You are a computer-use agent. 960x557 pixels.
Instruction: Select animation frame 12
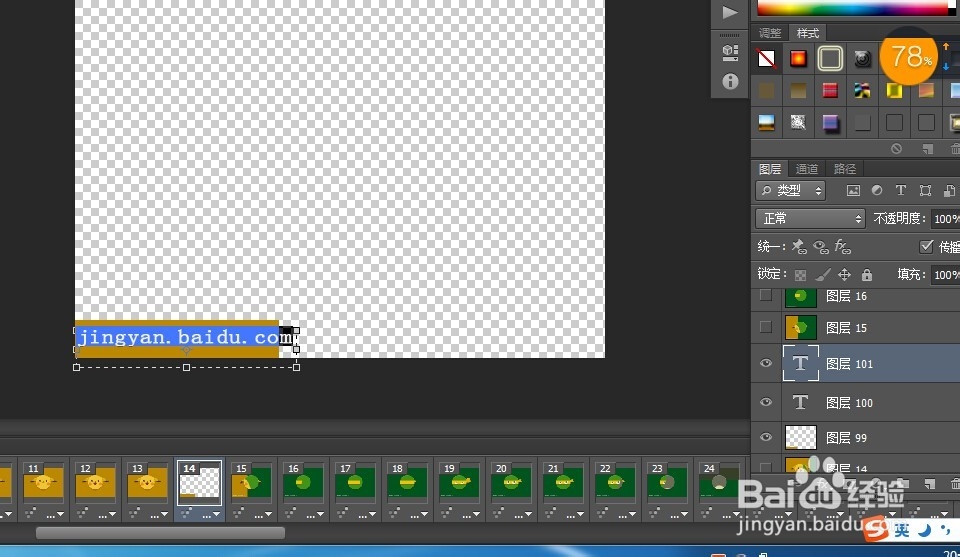96,482
